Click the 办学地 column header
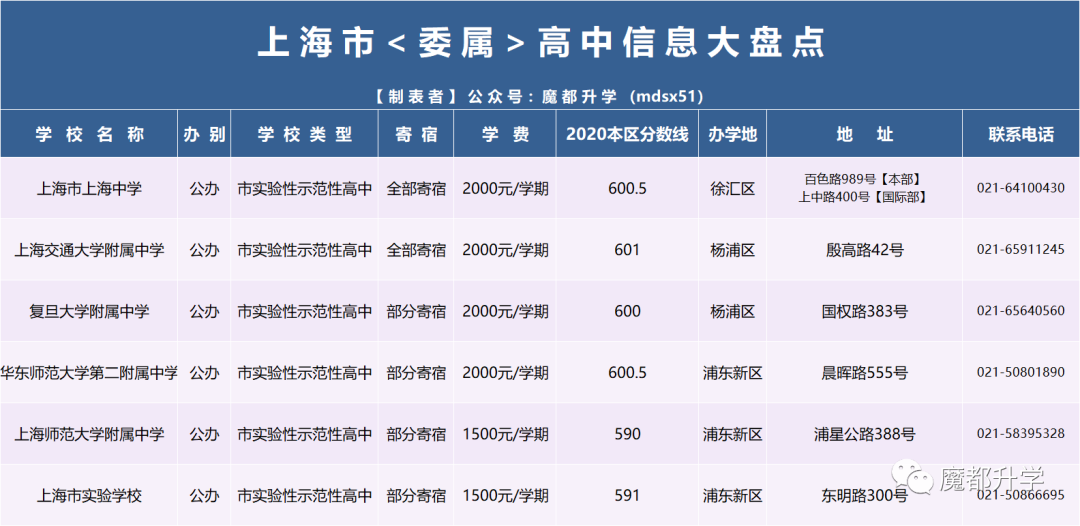 click(733, 134)
